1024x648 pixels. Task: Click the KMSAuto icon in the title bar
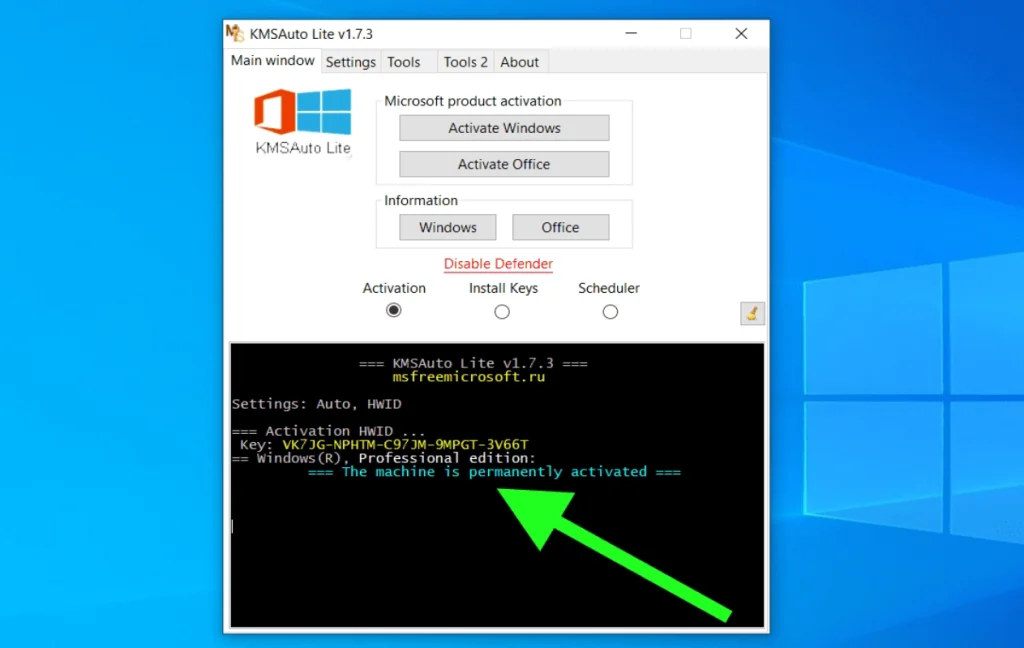[234, 32]
